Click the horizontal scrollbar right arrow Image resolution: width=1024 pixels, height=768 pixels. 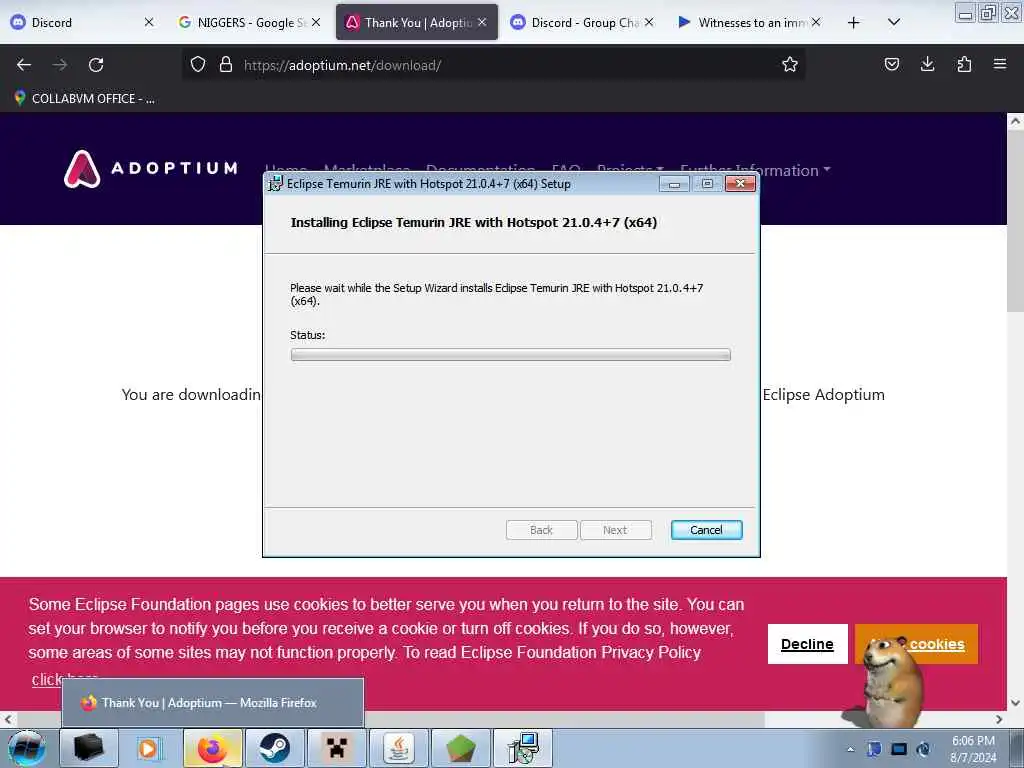click(x=999, y=719)
